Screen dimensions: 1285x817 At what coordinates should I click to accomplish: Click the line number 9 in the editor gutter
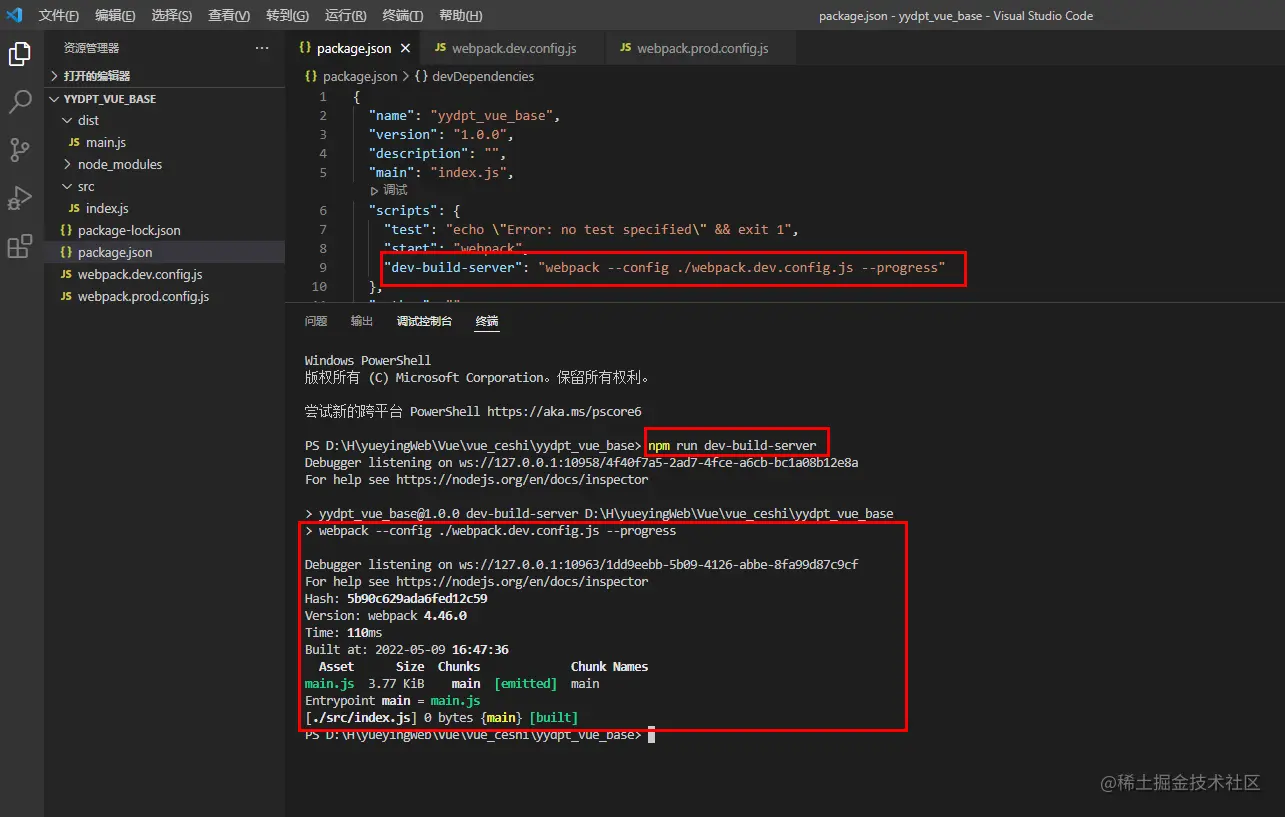323,268
